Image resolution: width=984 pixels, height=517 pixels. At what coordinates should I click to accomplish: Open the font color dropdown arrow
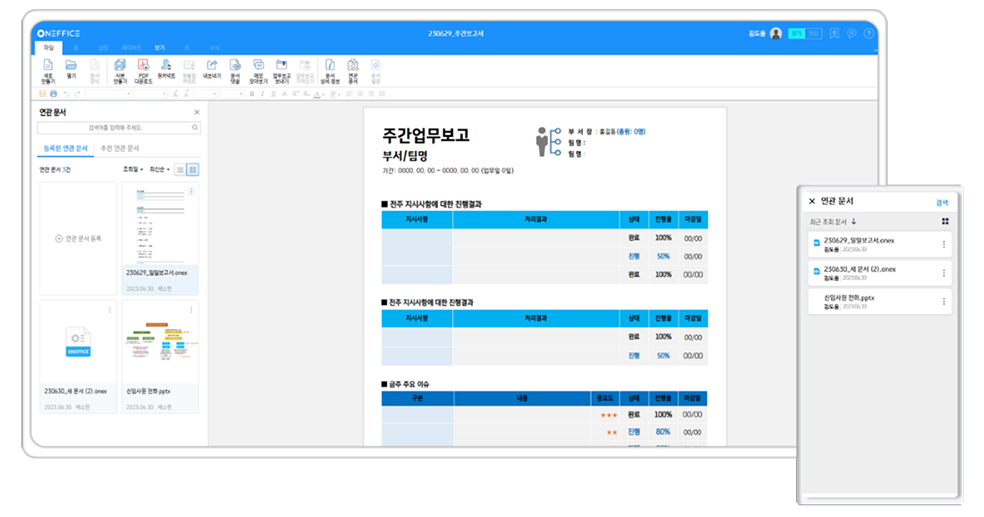coord(323,95)
